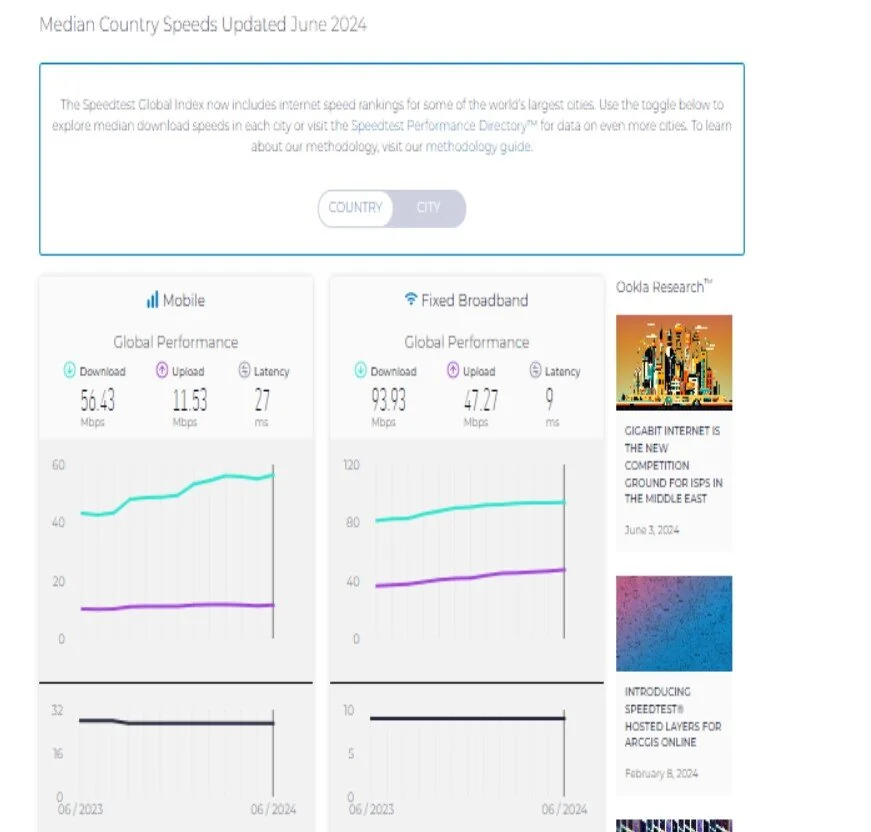This screenshot has width=871, height=832.
Task: Open the Speedtest Hosted Layers ArcGIS article
Action: [x=673, y=717]
